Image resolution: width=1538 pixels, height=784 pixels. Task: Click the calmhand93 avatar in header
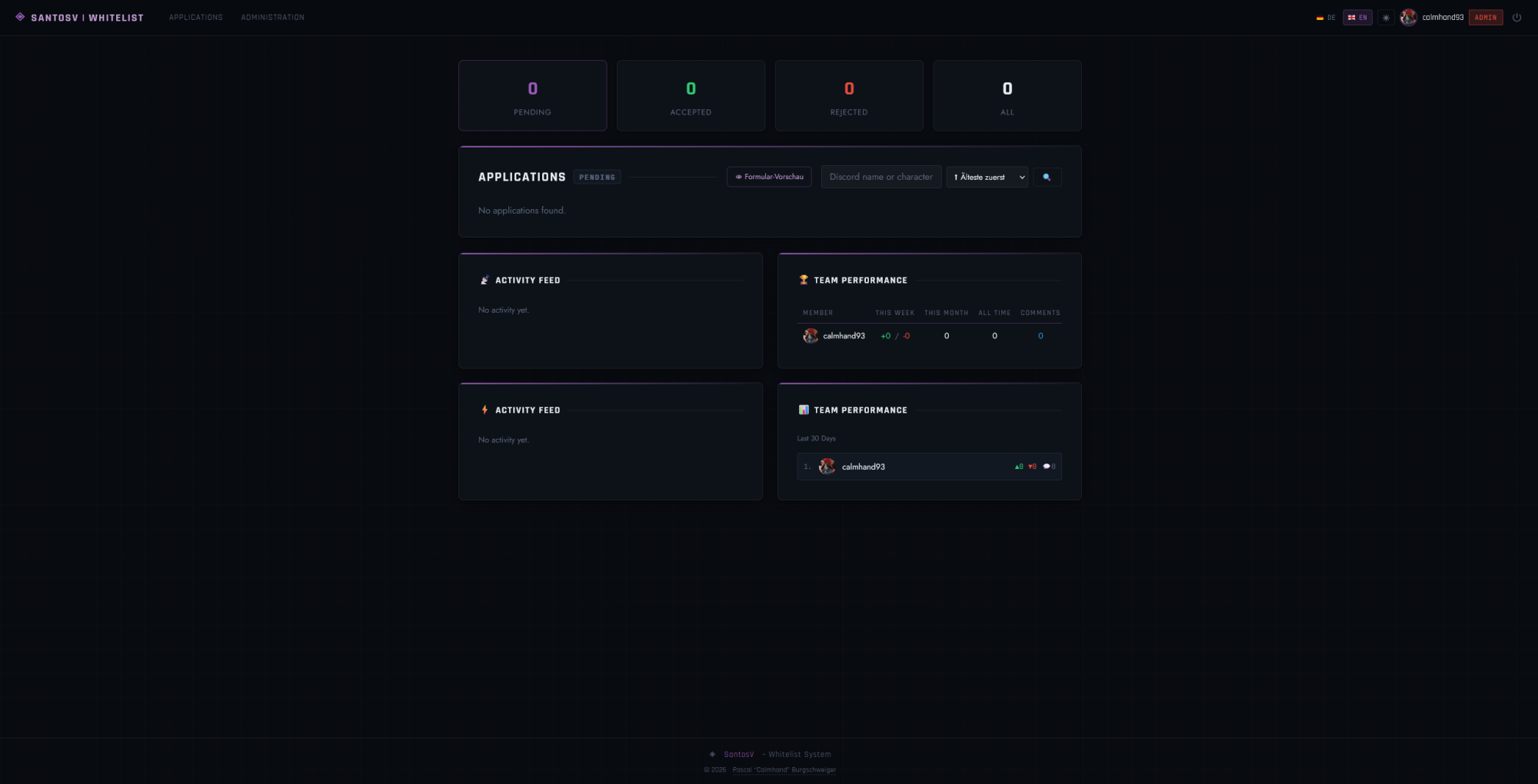pyautogui.click(x=1409, y=18)
